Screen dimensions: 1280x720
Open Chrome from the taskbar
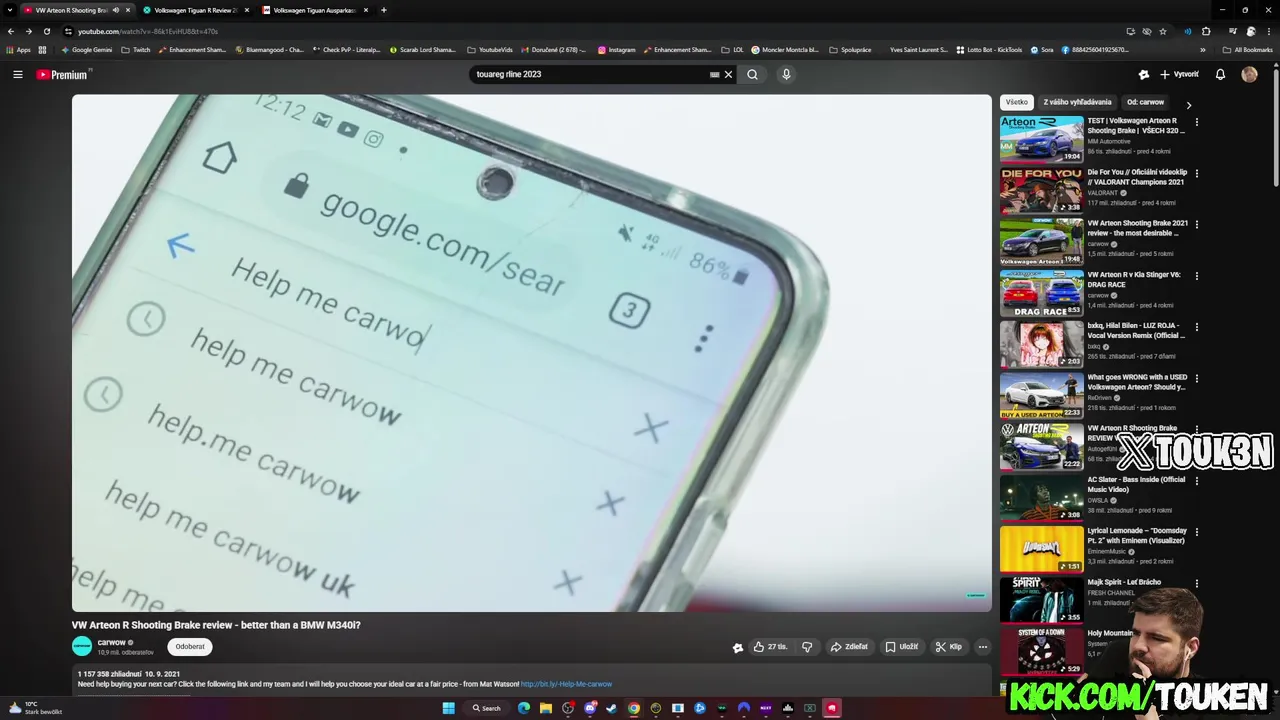point(634,708)
